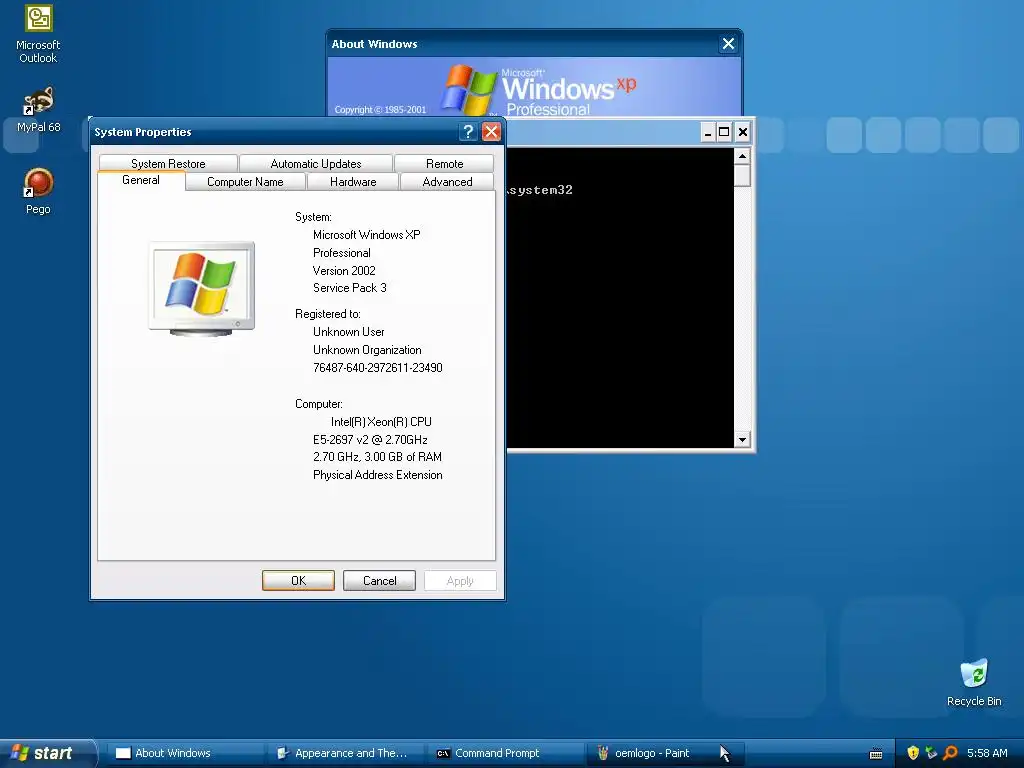Viewport: 1024px width, 768px height.
Task: Click the help question mark in System Properties
Action: (468, 132)
